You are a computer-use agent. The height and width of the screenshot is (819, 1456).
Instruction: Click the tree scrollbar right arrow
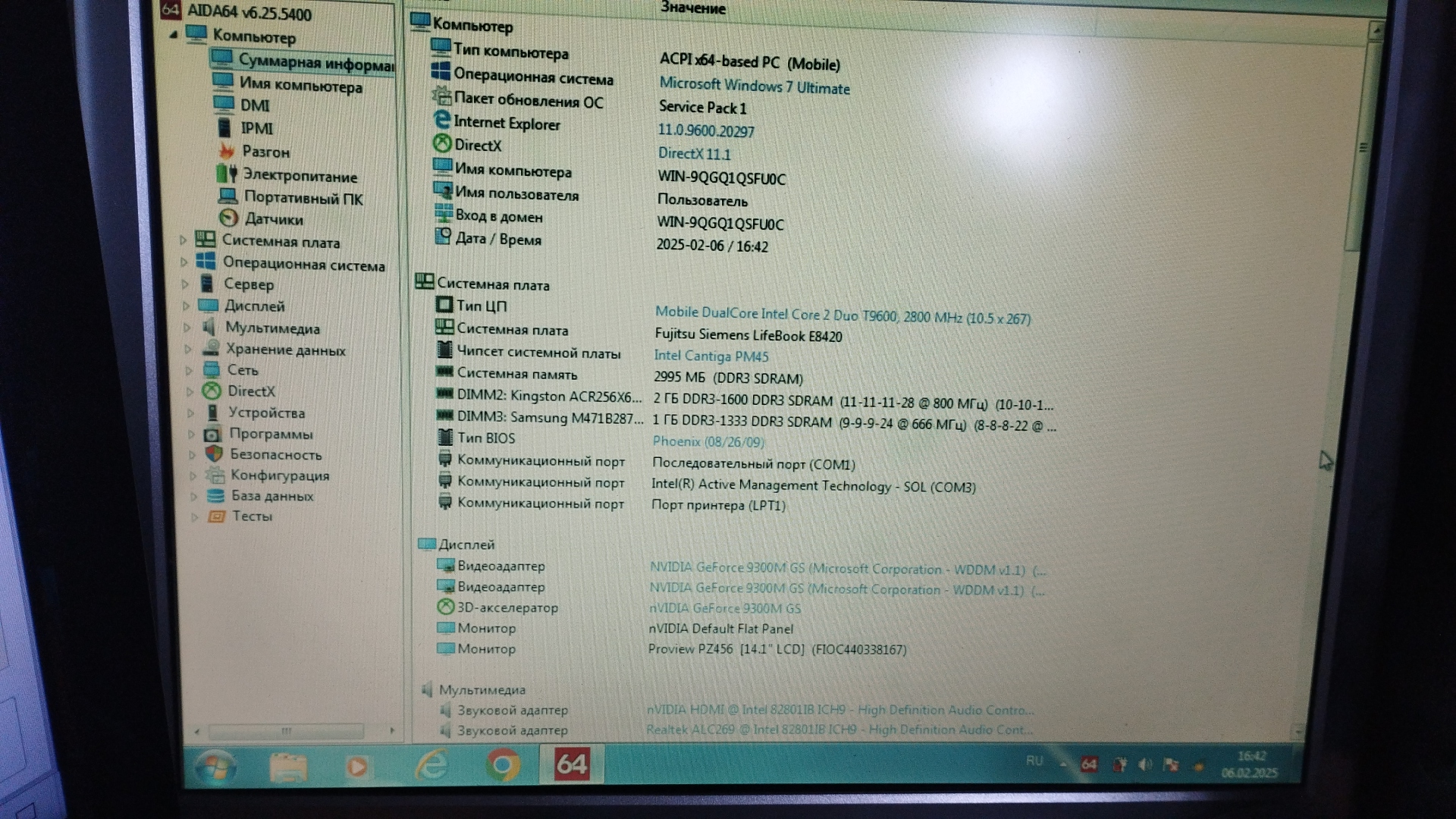[x=391, y=731]
